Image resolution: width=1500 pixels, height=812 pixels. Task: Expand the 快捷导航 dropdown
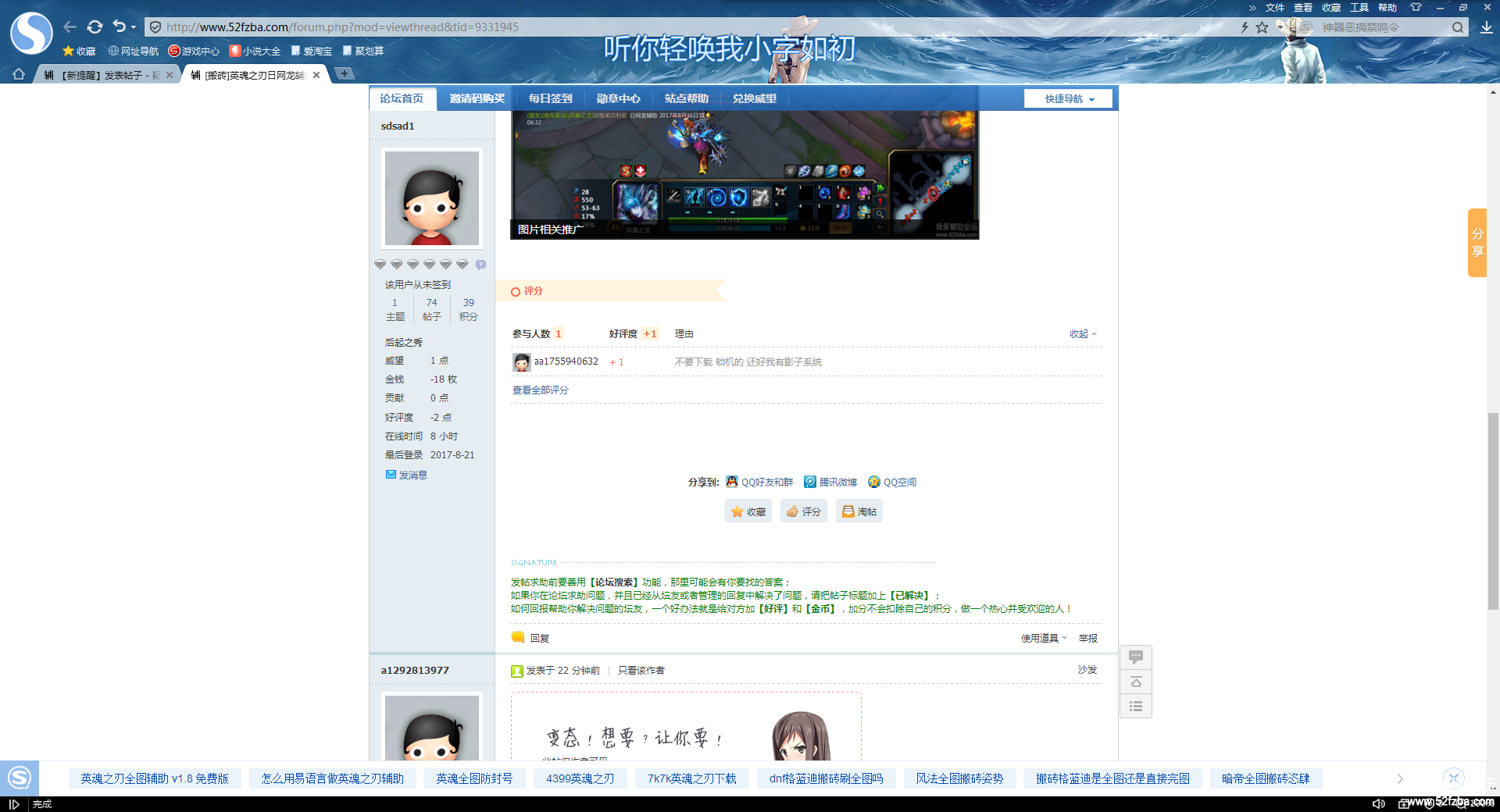(1068, 99)
